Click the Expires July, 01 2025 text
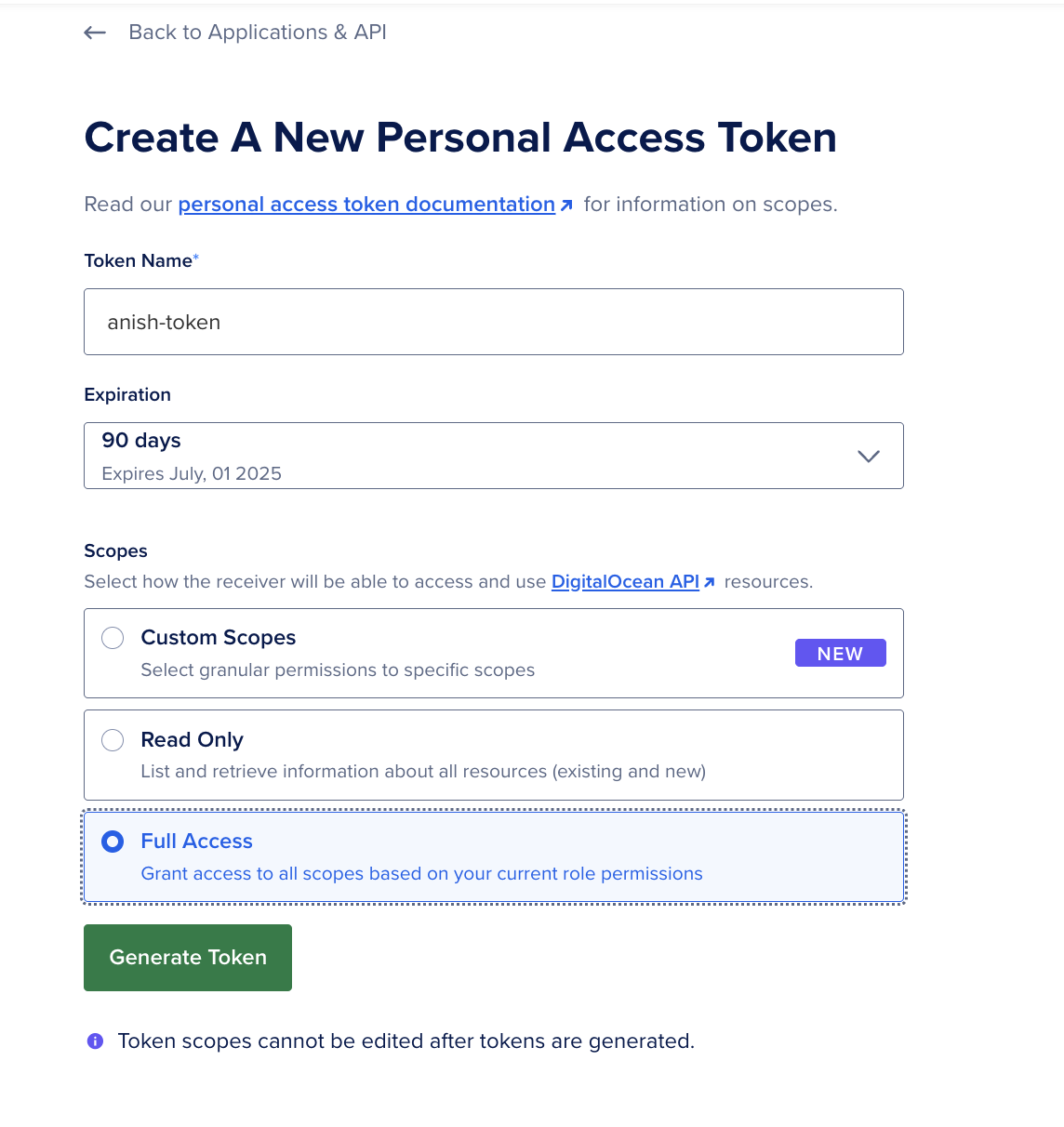1064x1127 pixels. [x=192, y=474]
